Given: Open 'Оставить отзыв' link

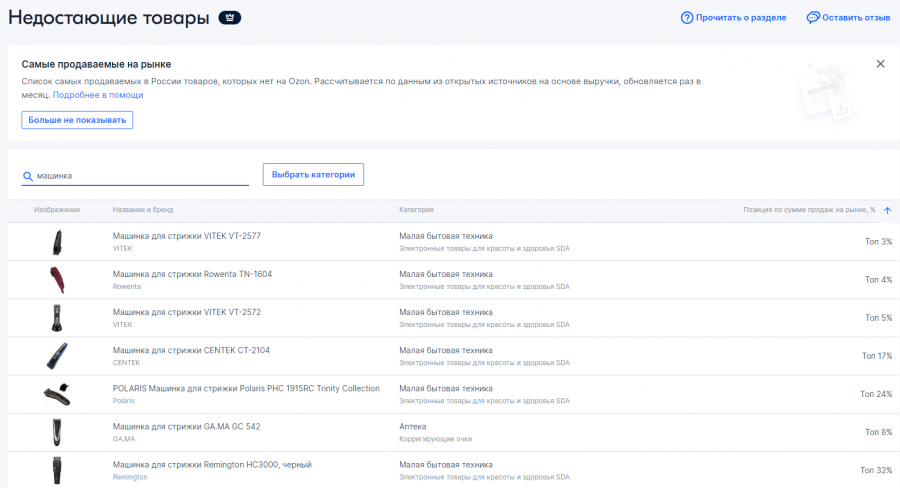Looking at the screenshot, I should coord(856,18).
